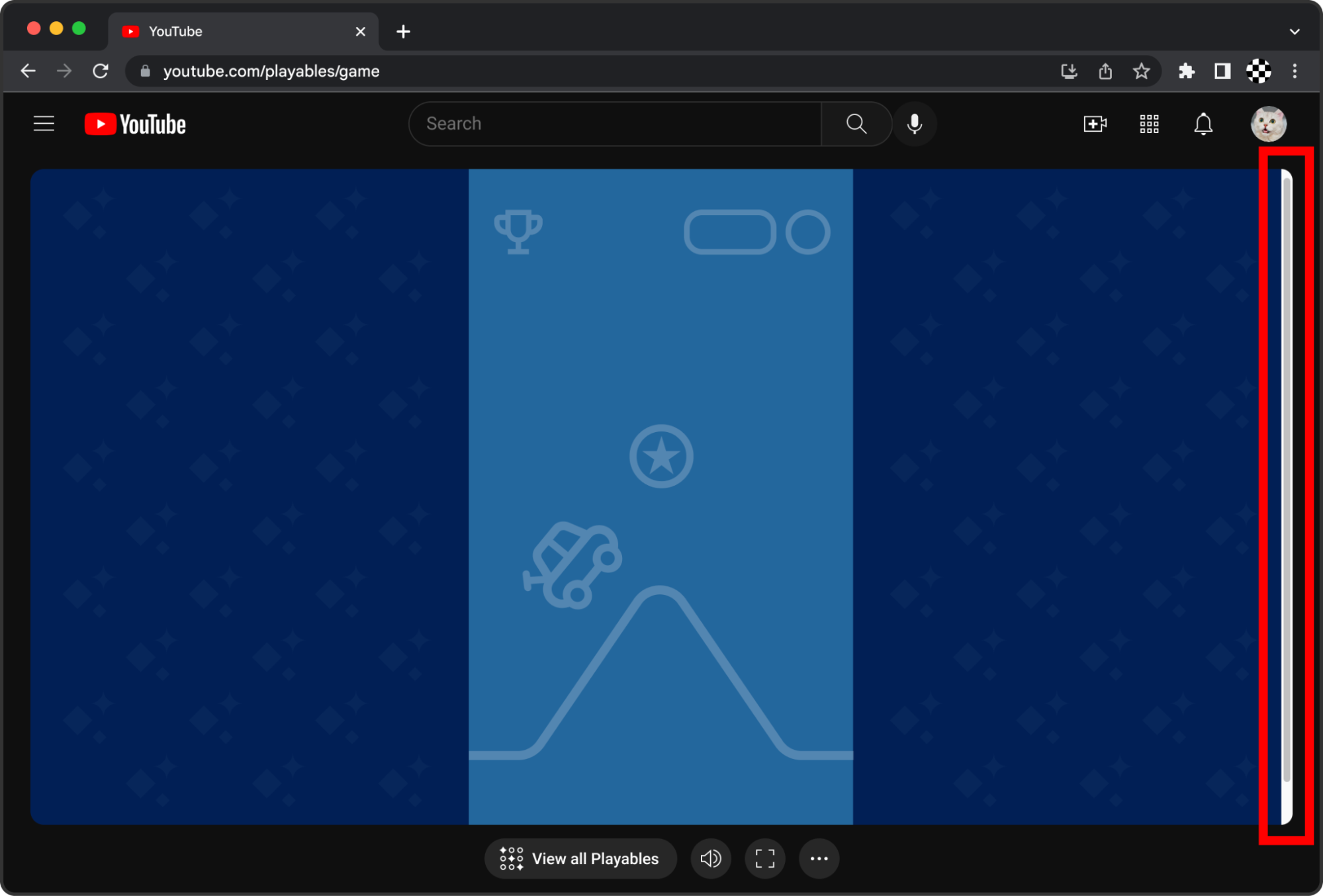Screen dimensions: 1323x896
Task: Open Chrome's three-dot menu
Action: tap(1295, 71)
